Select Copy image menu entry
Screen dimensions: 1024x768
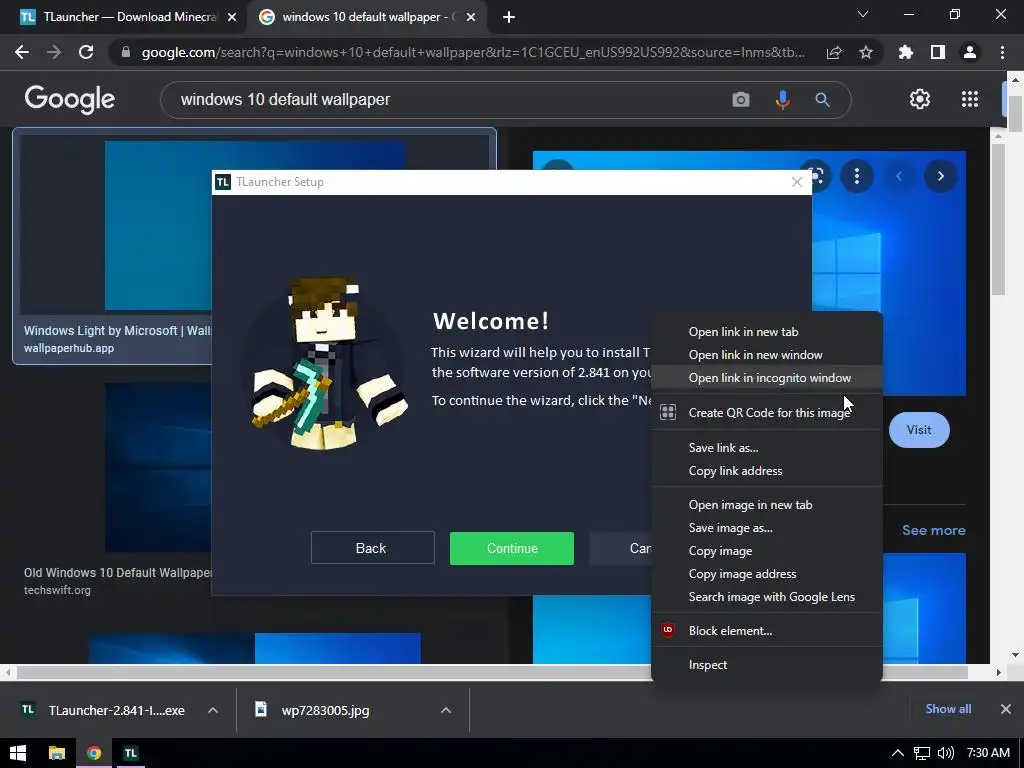pyautogui.click(x=767, y=551)
